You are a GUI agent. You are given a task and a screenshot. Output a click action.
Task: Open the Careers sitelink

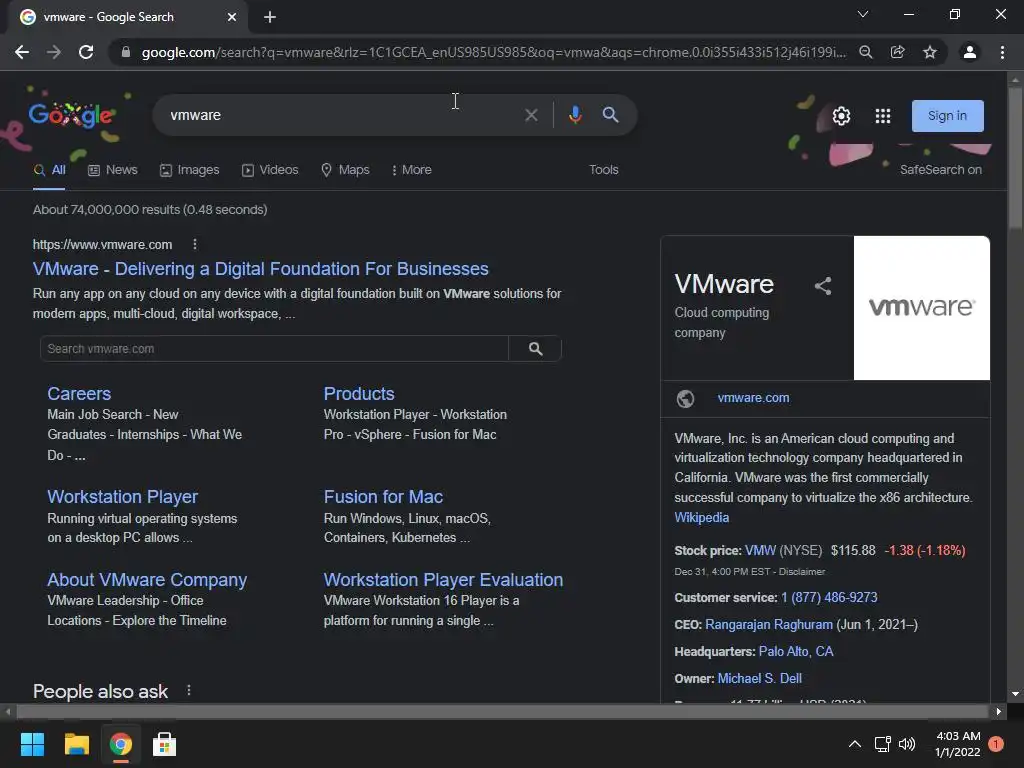pos(79,394)
